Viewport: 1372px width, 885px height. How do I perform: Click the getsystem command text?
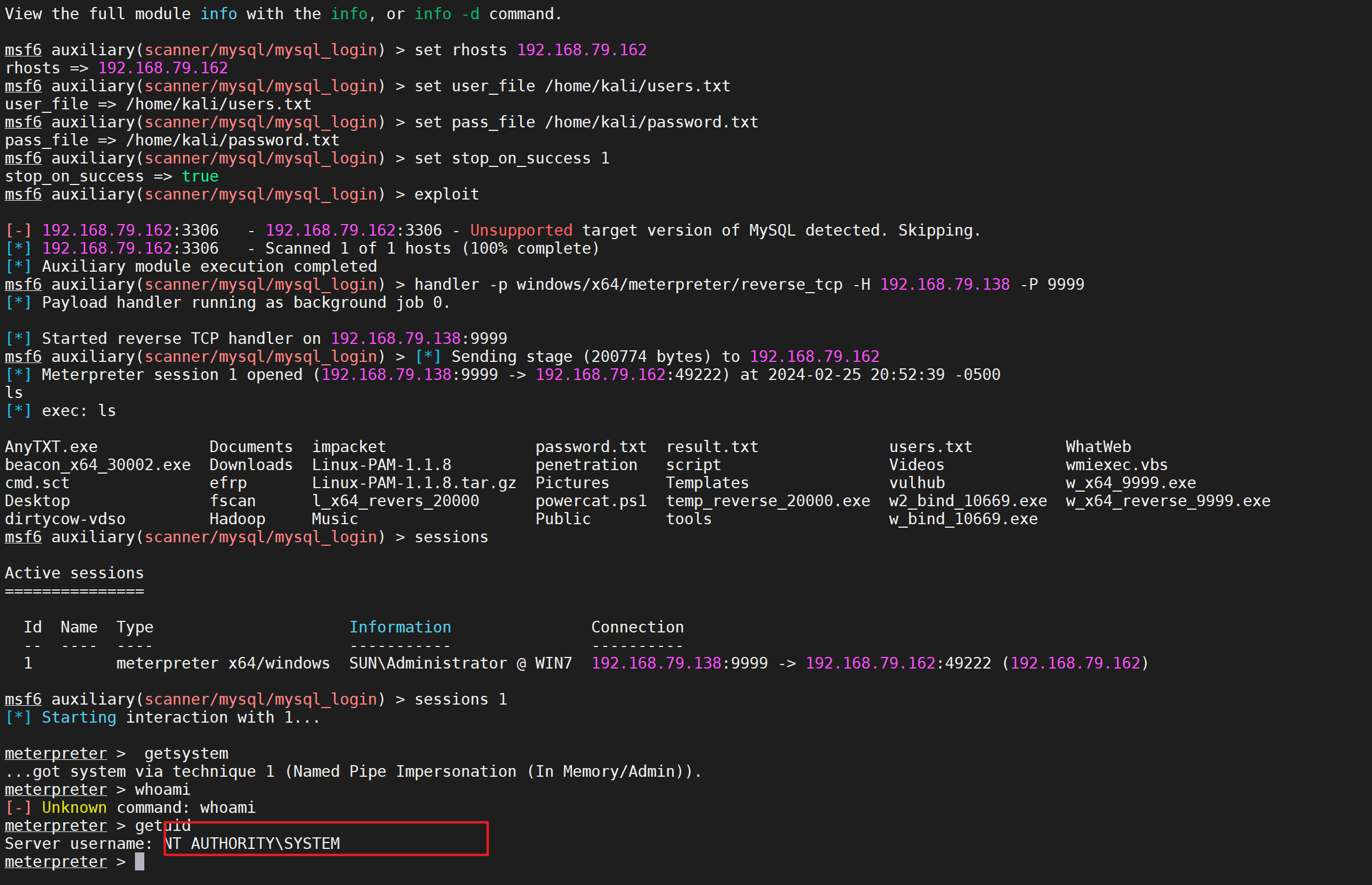pyautogui.click(x=186, y=754)
